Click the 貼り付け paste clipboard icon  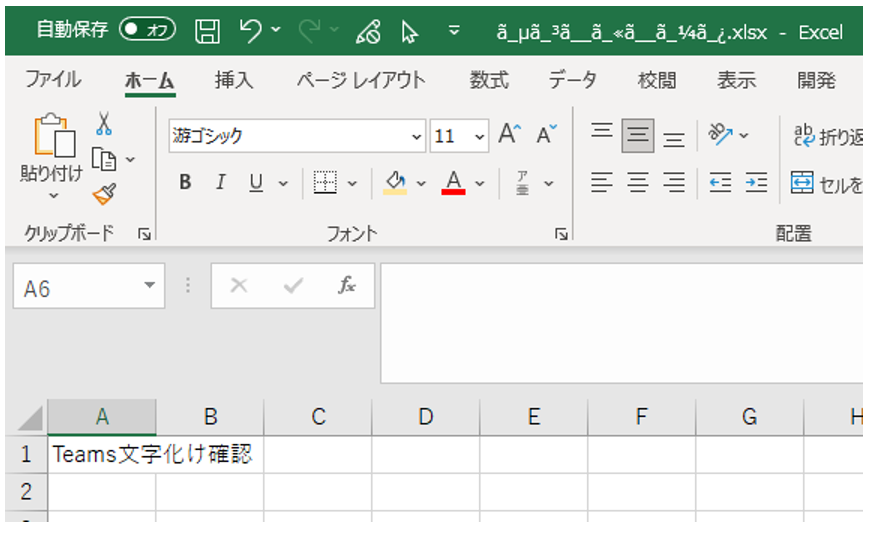54,135
